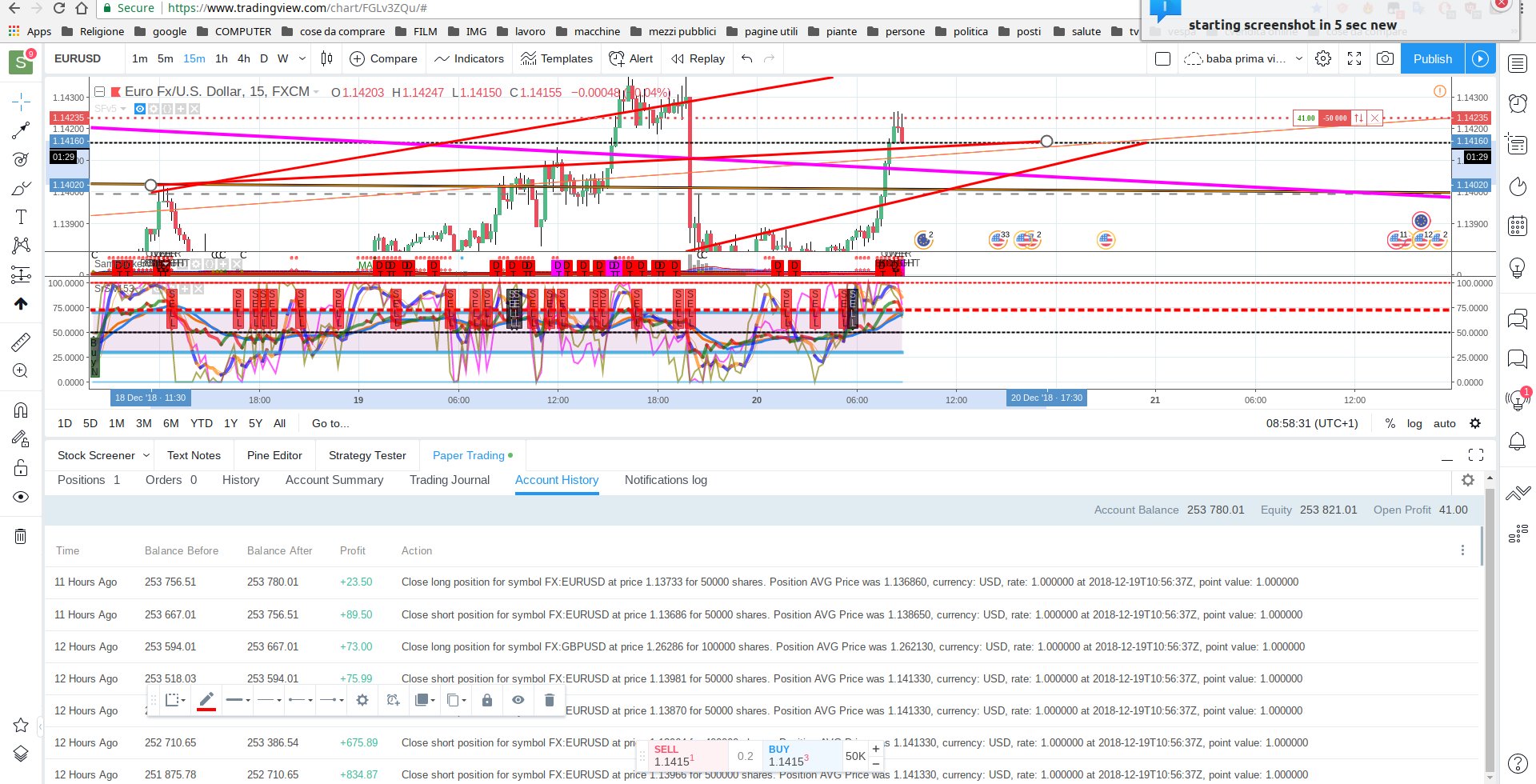Open Paper Trading settings gear
The width and height of the screenshot is (1536, 784).
click(x=1468, y=480)
